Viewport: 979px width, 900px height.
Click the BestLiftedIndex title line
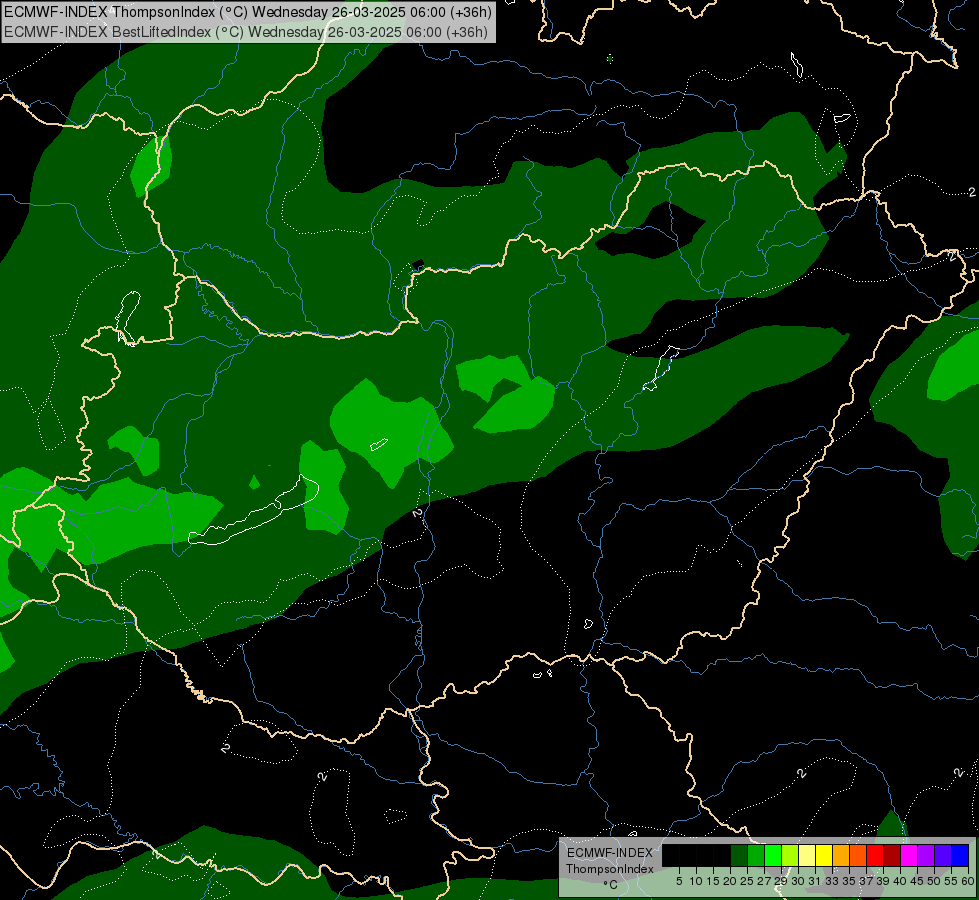(x=245, y=32)
